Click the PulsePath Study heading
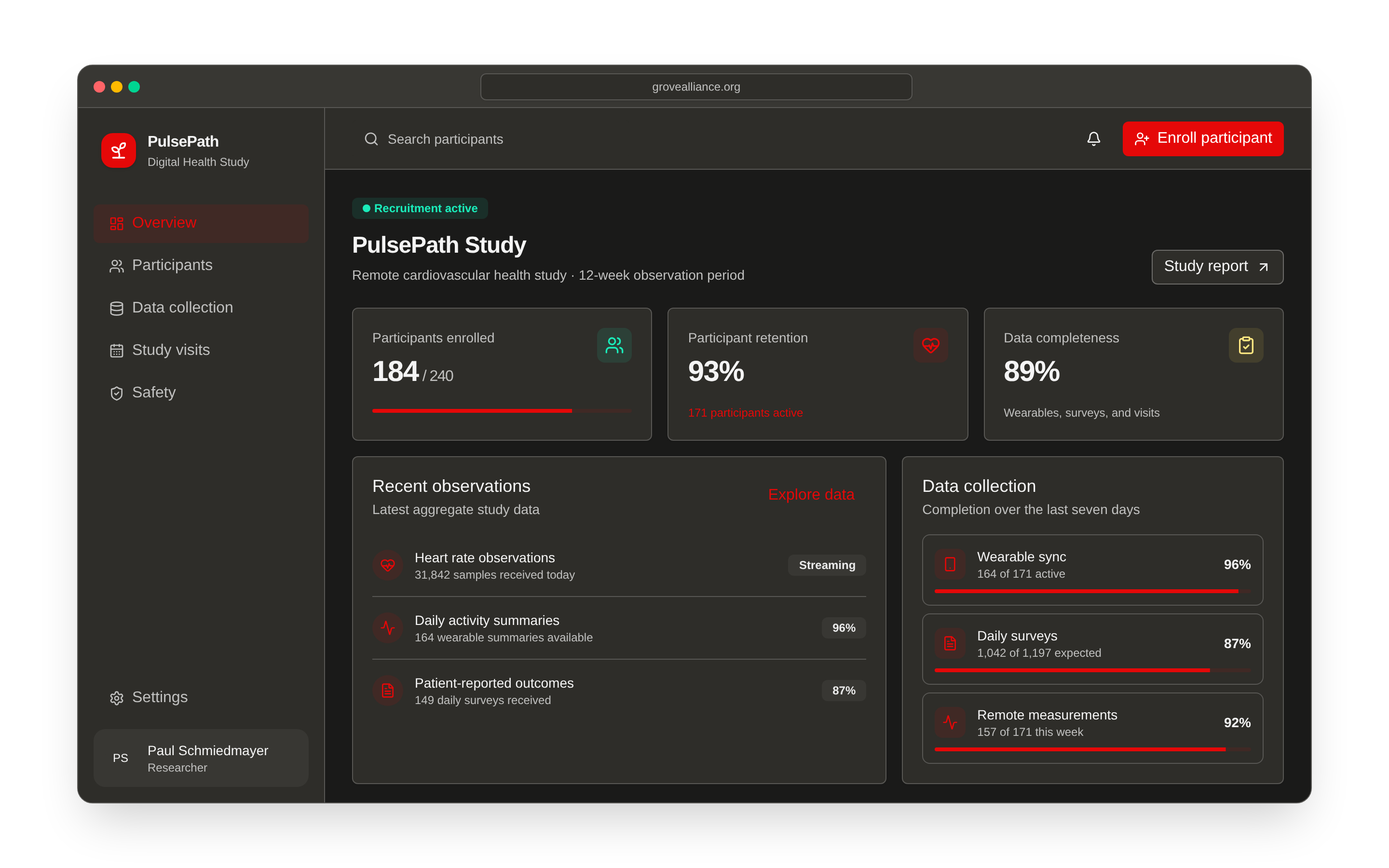Viewport: 1389px width, 868px height. pos(439,245)
